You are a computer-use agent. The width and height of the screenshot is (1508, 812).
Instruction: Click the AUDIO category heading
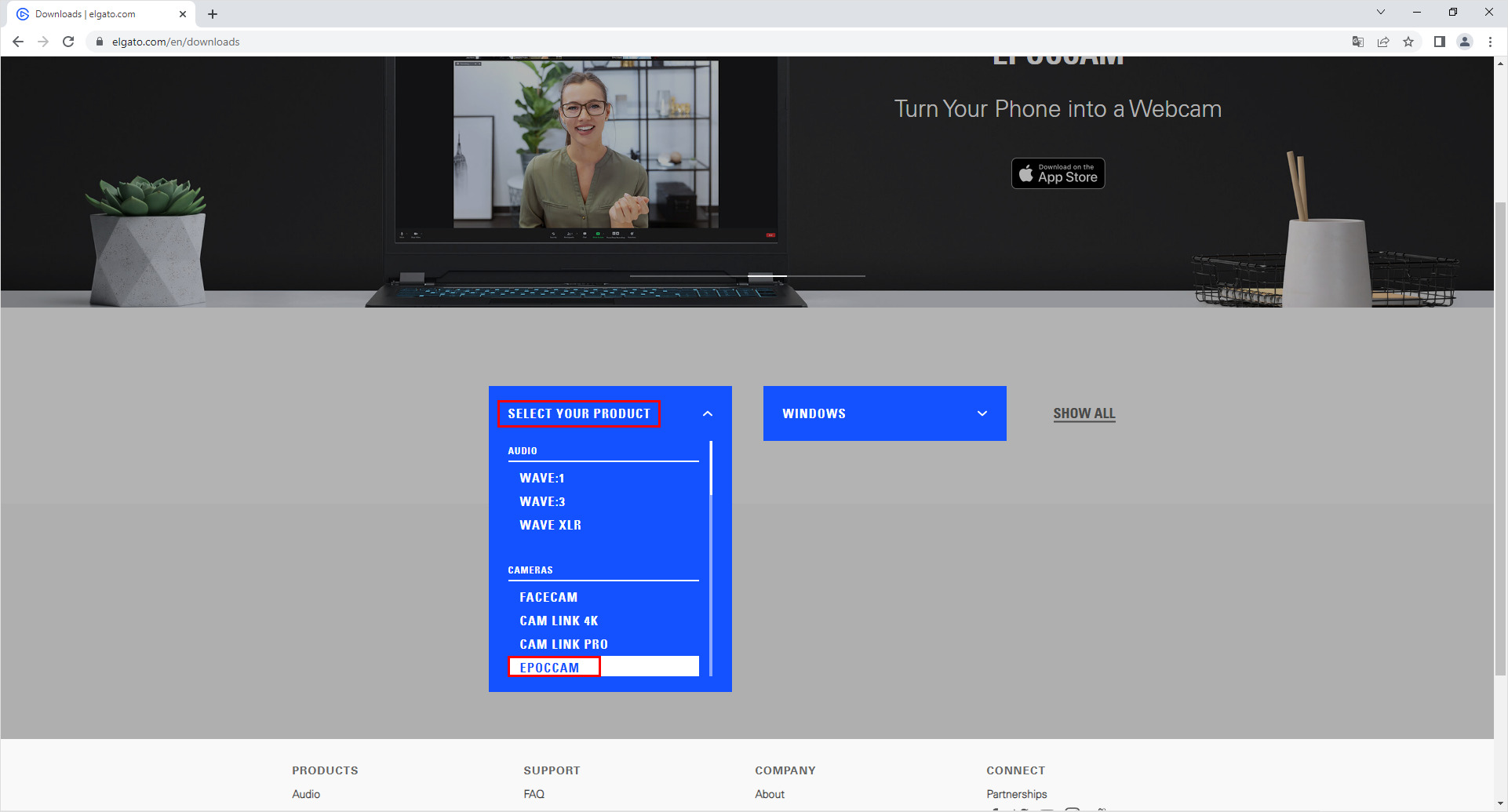(523, 450)
